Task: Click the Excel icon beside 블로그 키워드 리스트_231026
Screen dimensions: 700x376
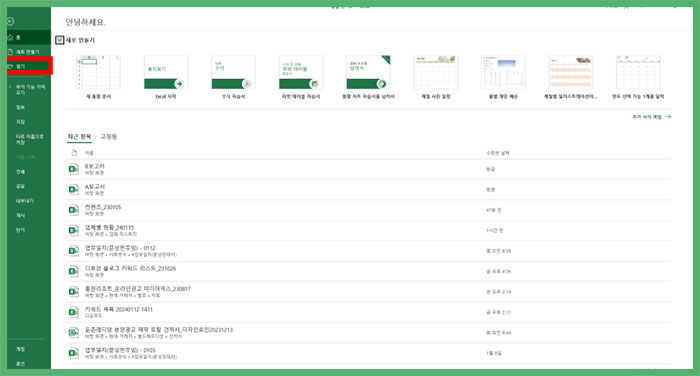Action: tap(74, 272)
